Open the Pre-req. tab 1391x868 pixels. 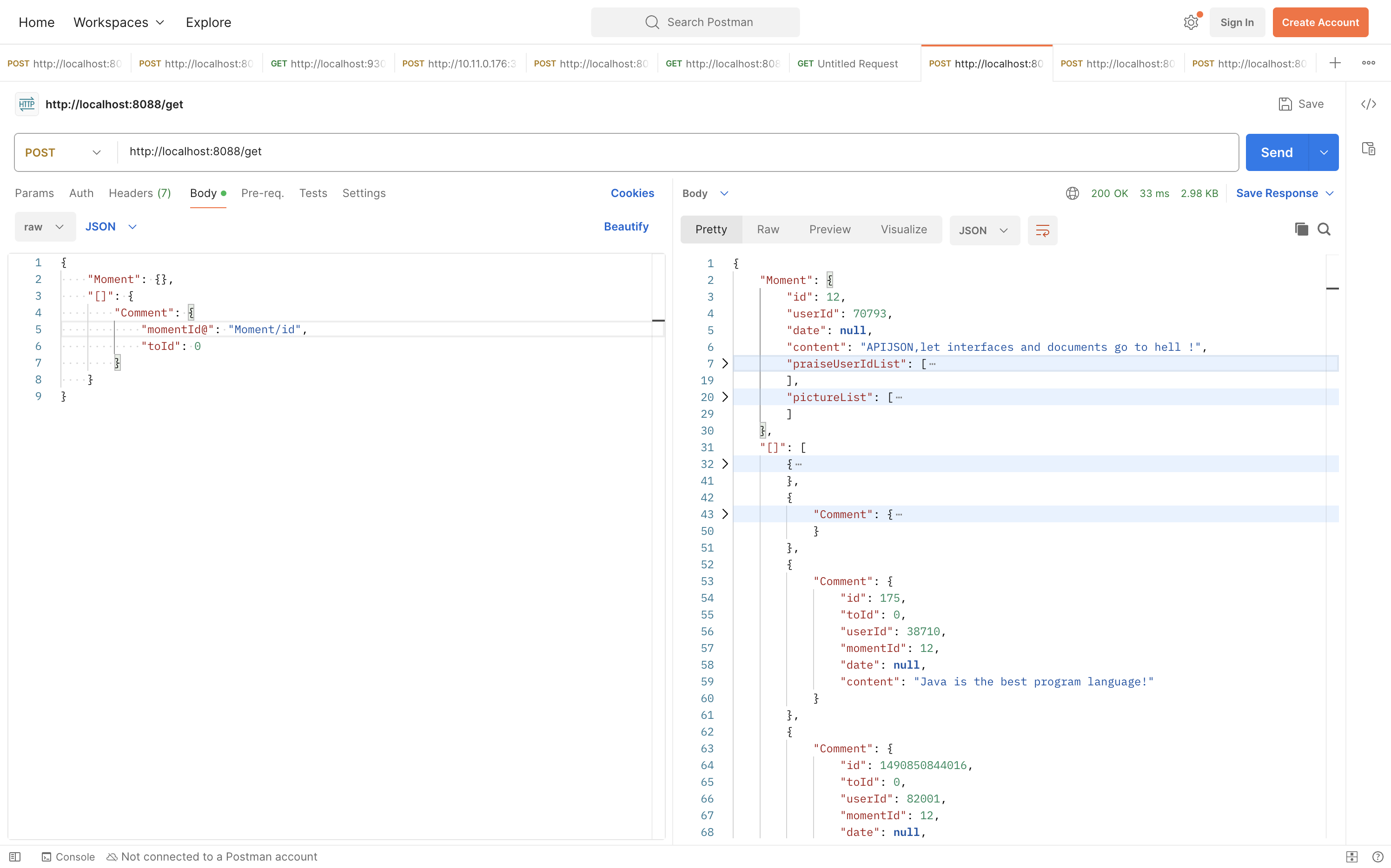[x=263, y=193]
